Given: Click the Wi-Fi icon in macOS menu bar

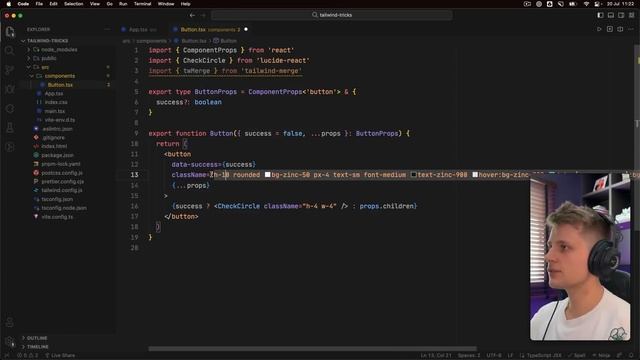Looking at the screenshot, I should pos(586,4).
